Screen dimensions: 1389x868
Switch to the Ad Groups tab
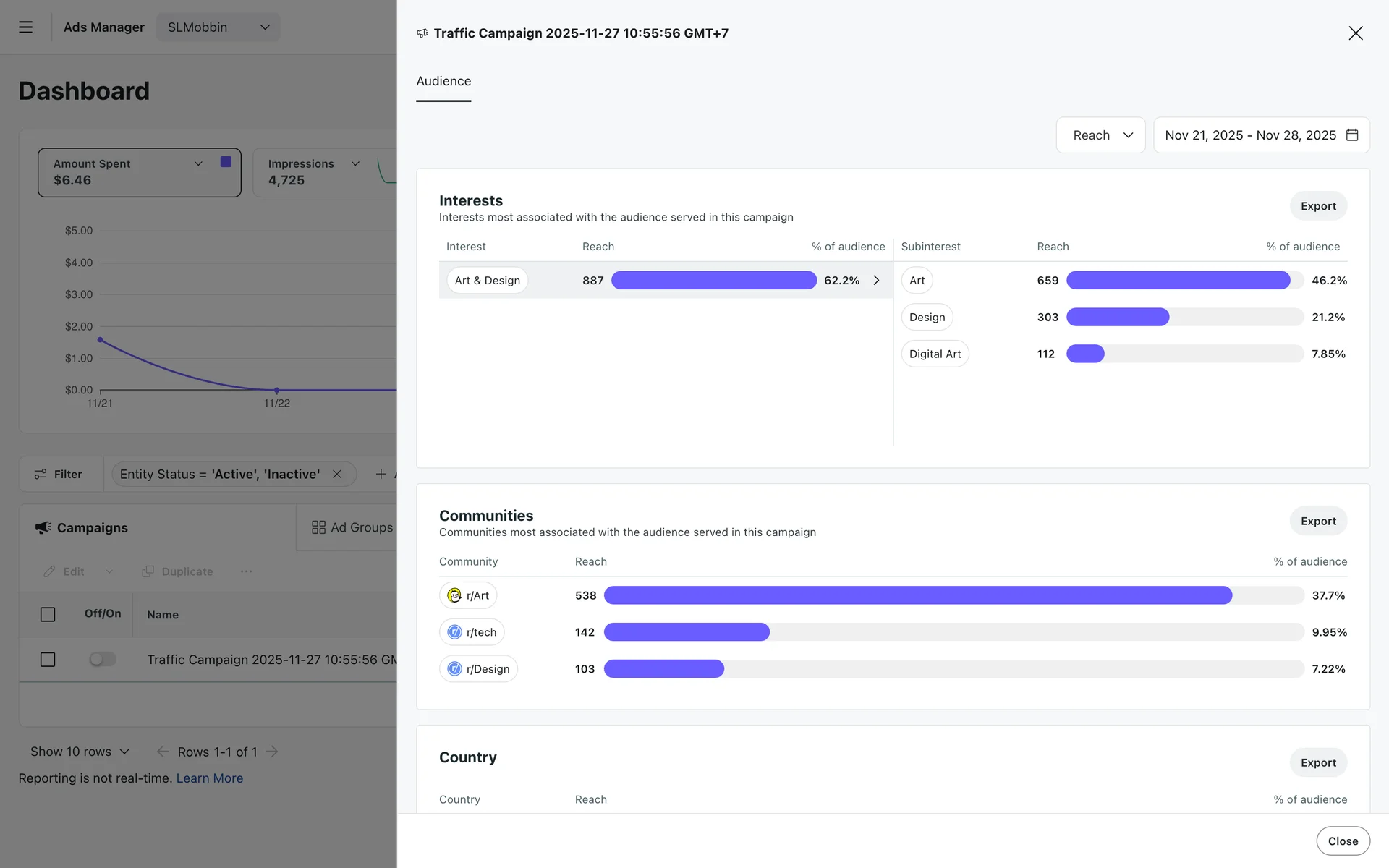click(352, 527)
